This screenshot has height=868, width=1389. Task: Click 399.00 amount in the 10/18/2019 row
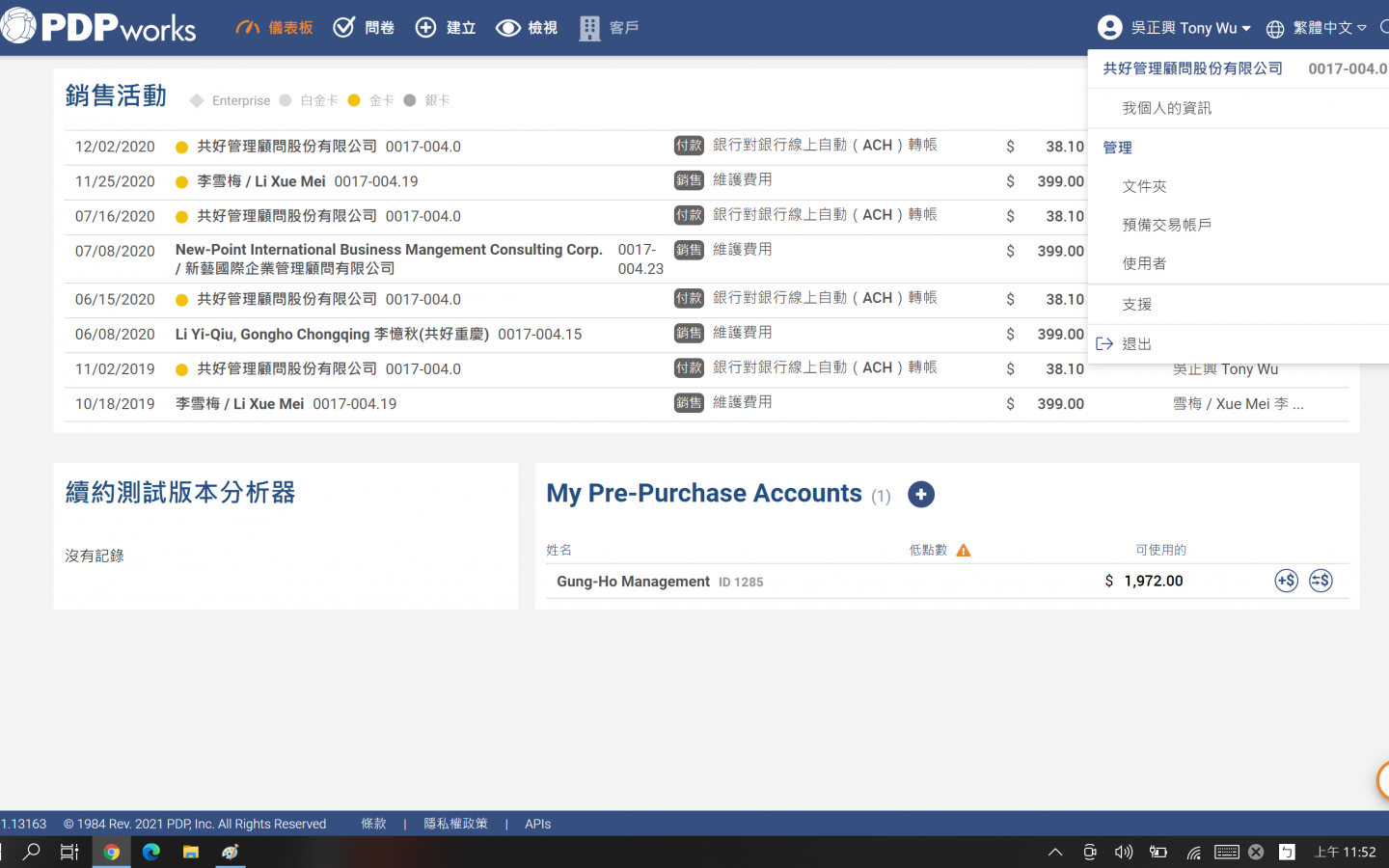pos(1061,403)
